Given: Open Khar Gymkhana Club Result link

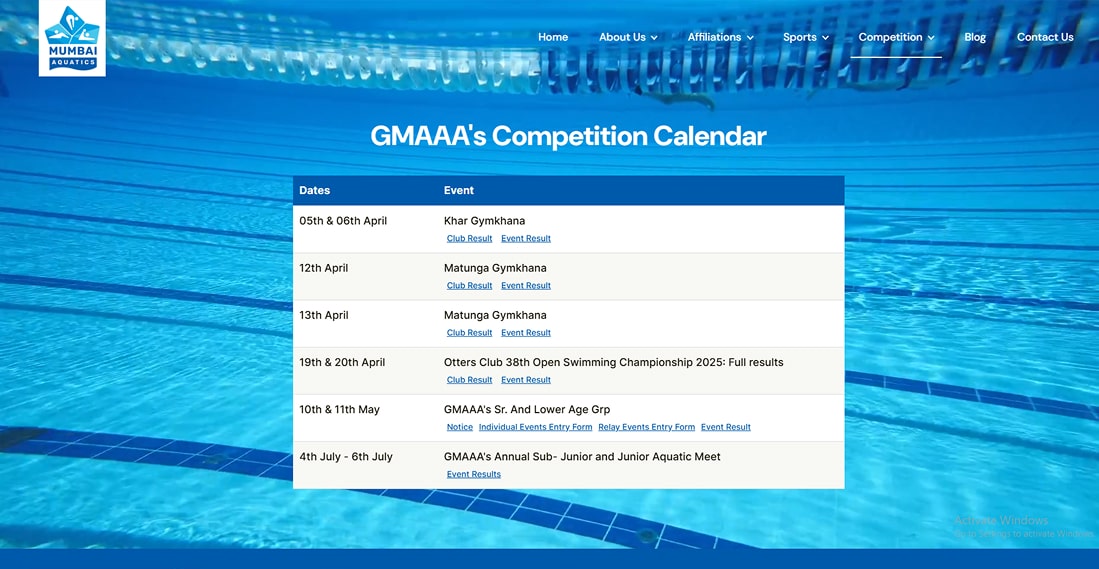Looking at the screenshot, I should pyautogui.click(x=469, y=239).
